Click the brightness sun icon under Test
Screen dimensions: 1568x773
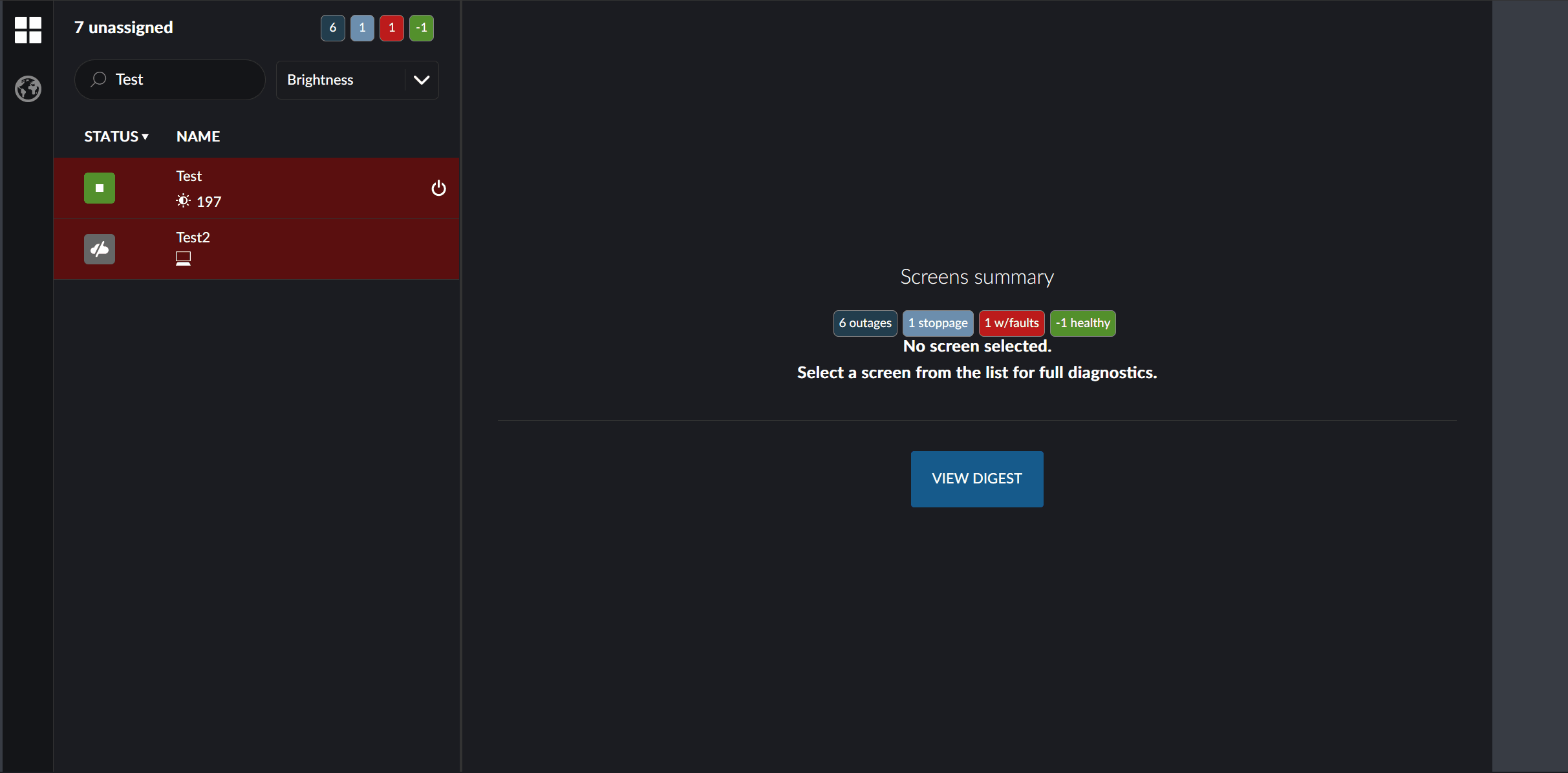tap(183, 201)
